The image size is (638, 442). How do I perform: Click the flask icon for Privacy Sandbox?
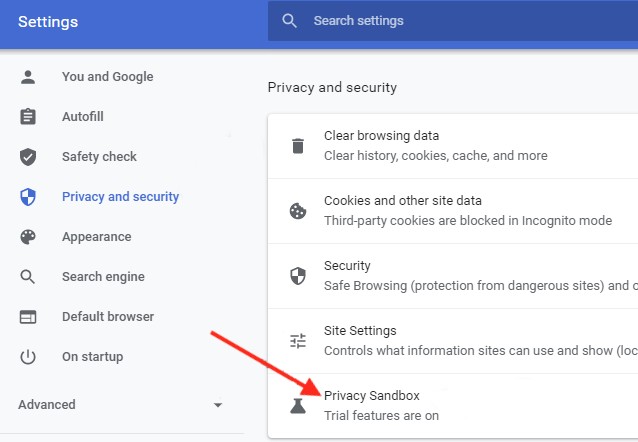point(298,406)
